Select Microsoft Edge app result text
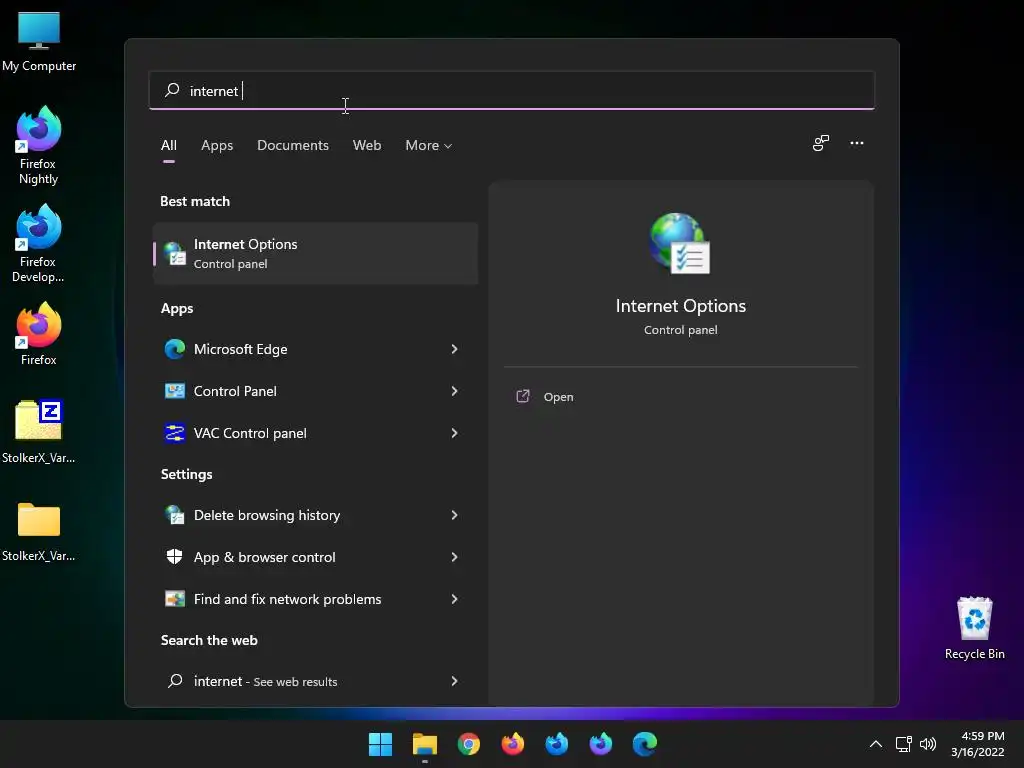 (x=240, y=349)
